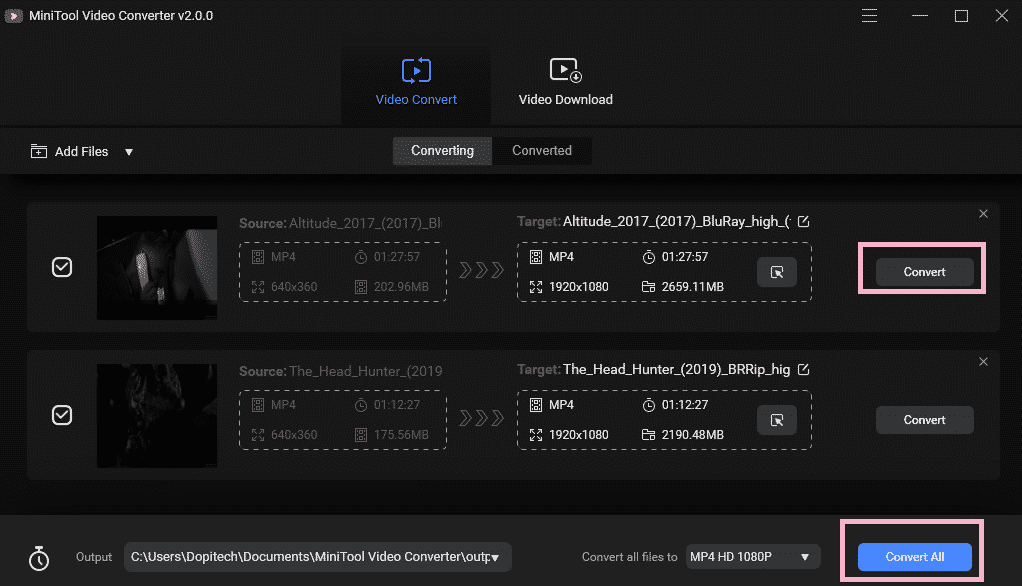Click the Convert All button

tap(913, 556)
